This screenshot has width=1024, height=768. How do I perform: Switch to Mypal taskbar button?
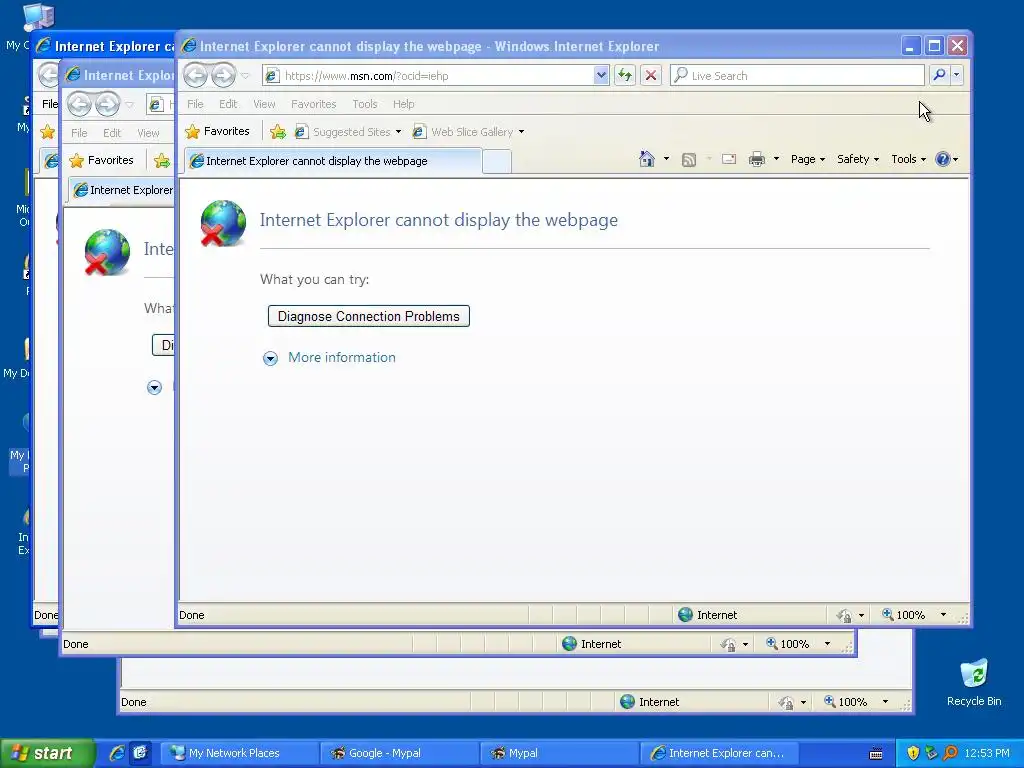tap(559, 753)
